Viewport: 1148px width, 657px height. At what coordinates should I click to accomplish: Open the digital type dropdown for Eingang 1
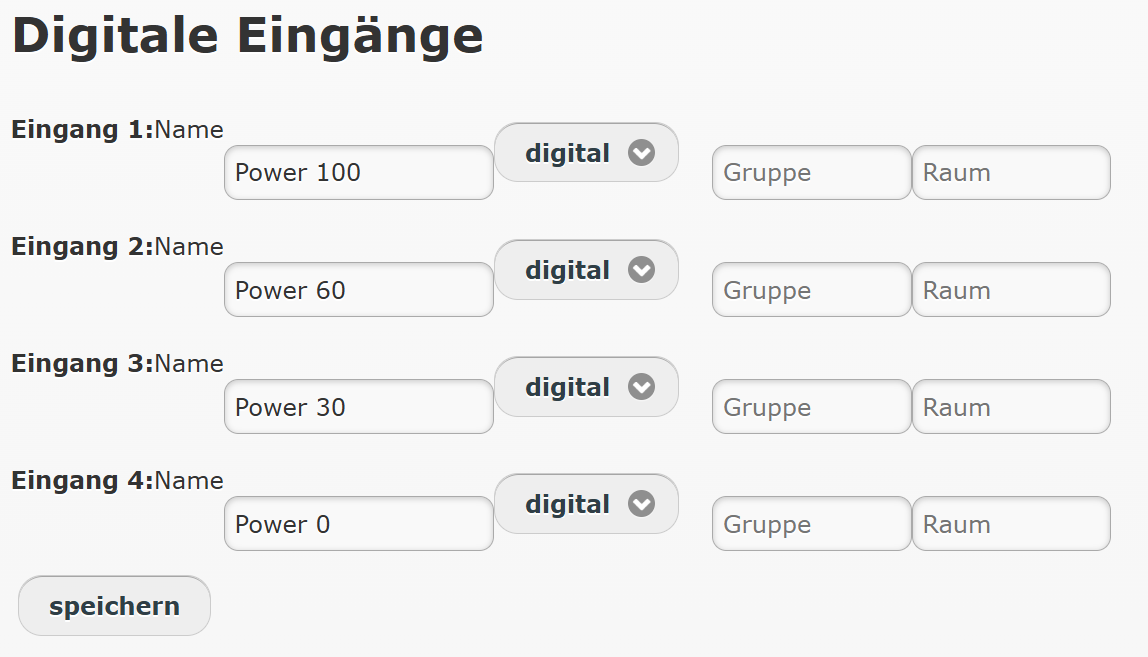pyautogui.click(x=586, y=153)
